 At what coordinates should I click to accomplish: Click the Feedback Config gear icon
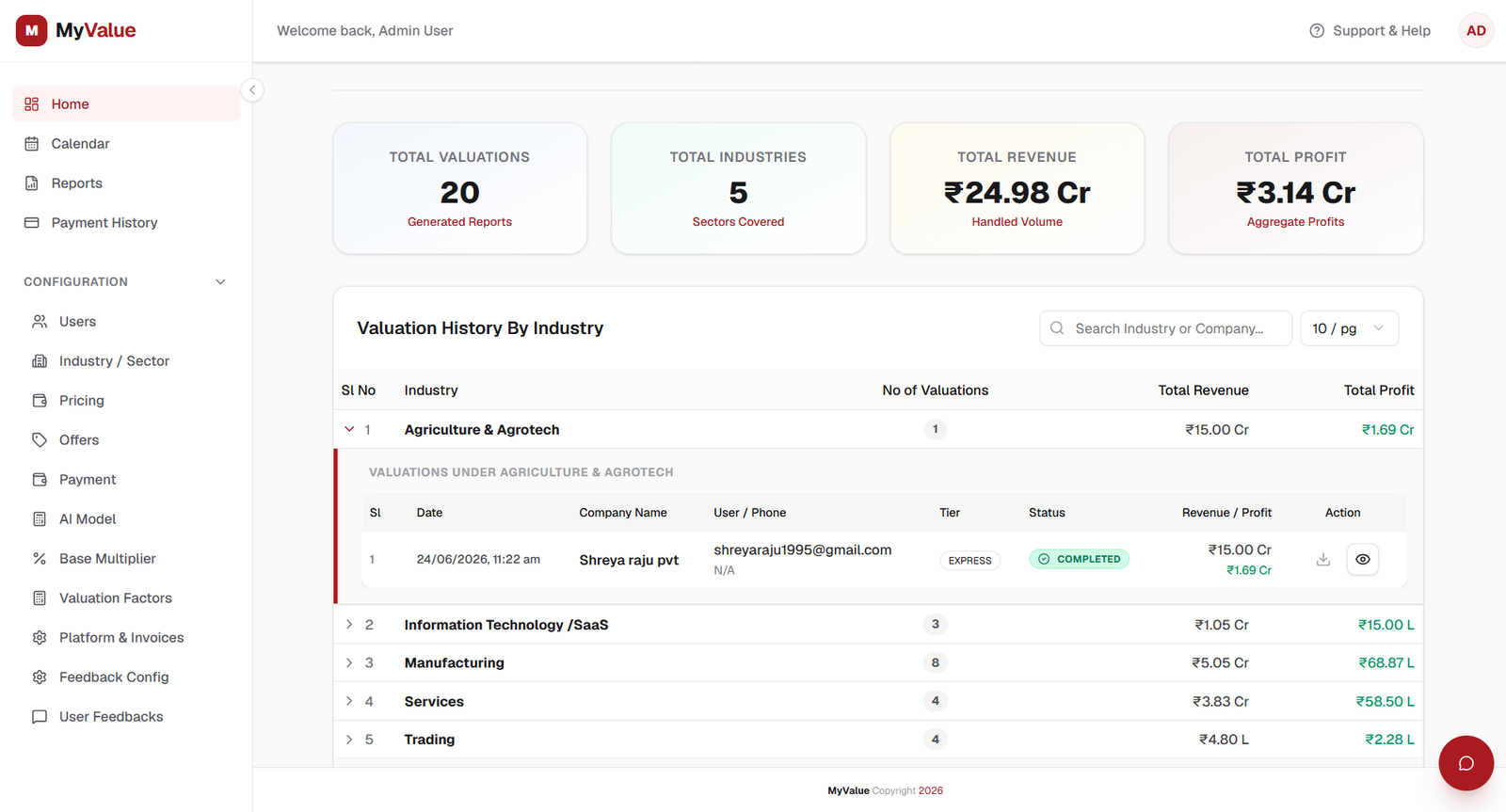(40, 677)
